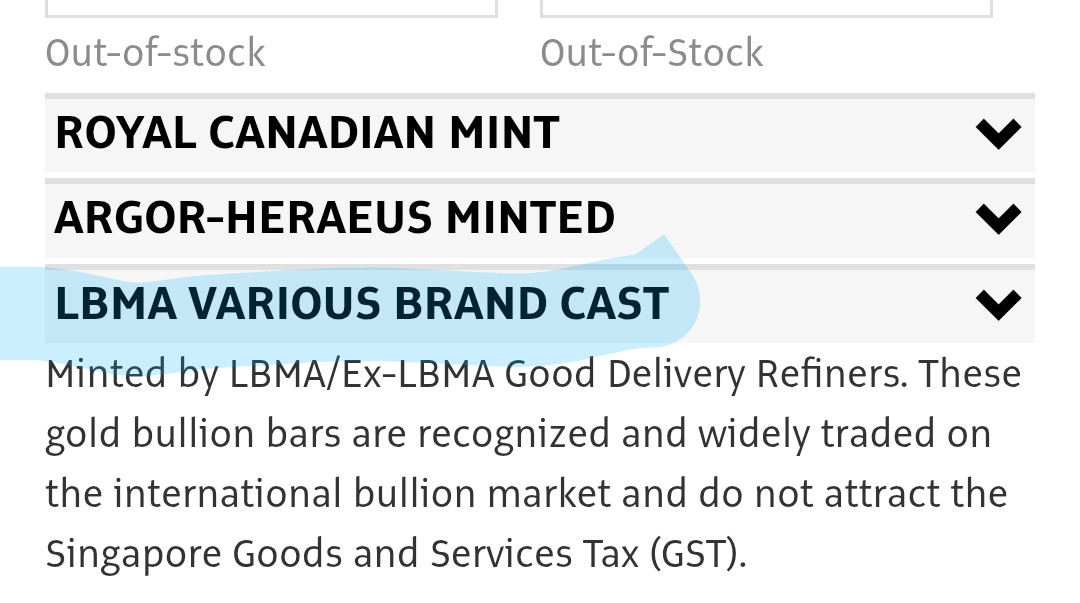
Task: Toggle the ARGOR-HERAEUS MINTED section title
Action: pos(335,218)
